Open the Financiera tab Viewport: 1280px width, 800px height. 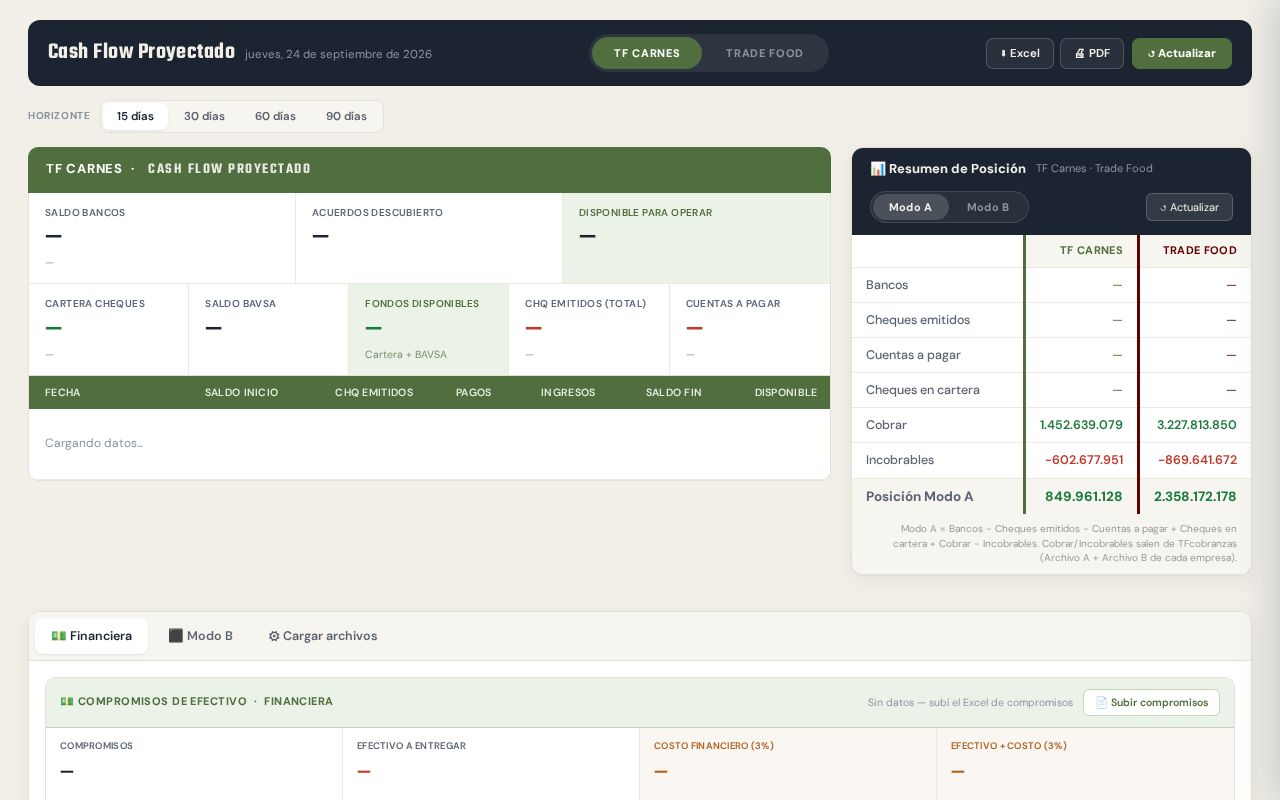92,636
